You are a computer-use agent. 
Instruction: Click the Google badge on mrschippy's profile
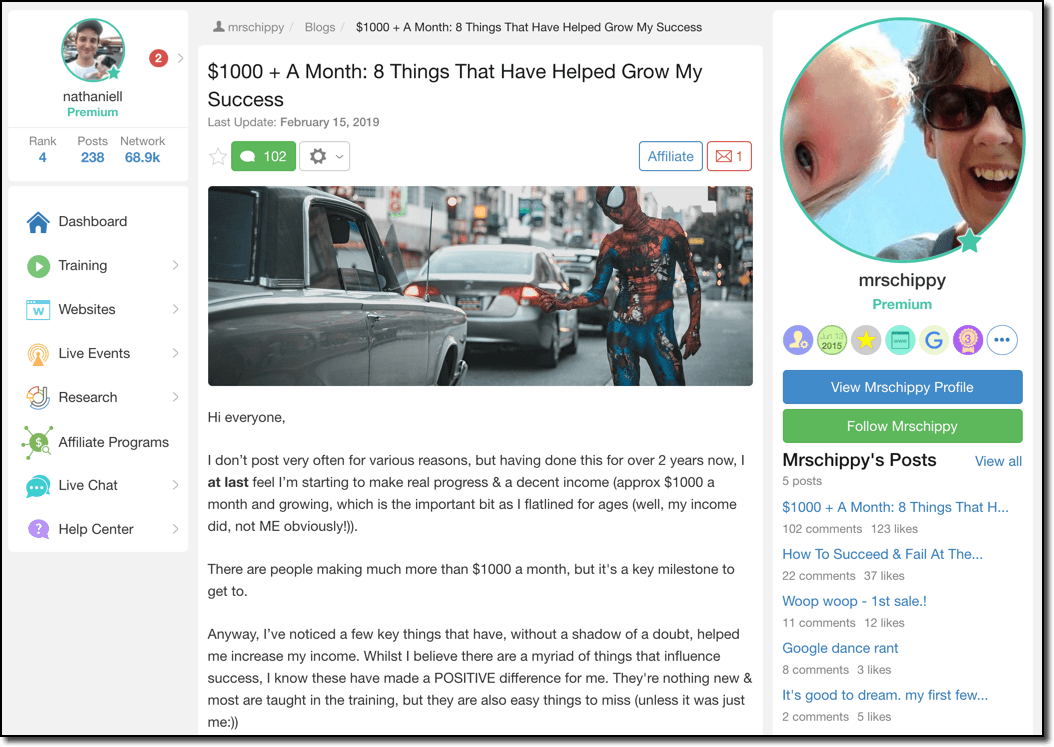coord(934,340)
